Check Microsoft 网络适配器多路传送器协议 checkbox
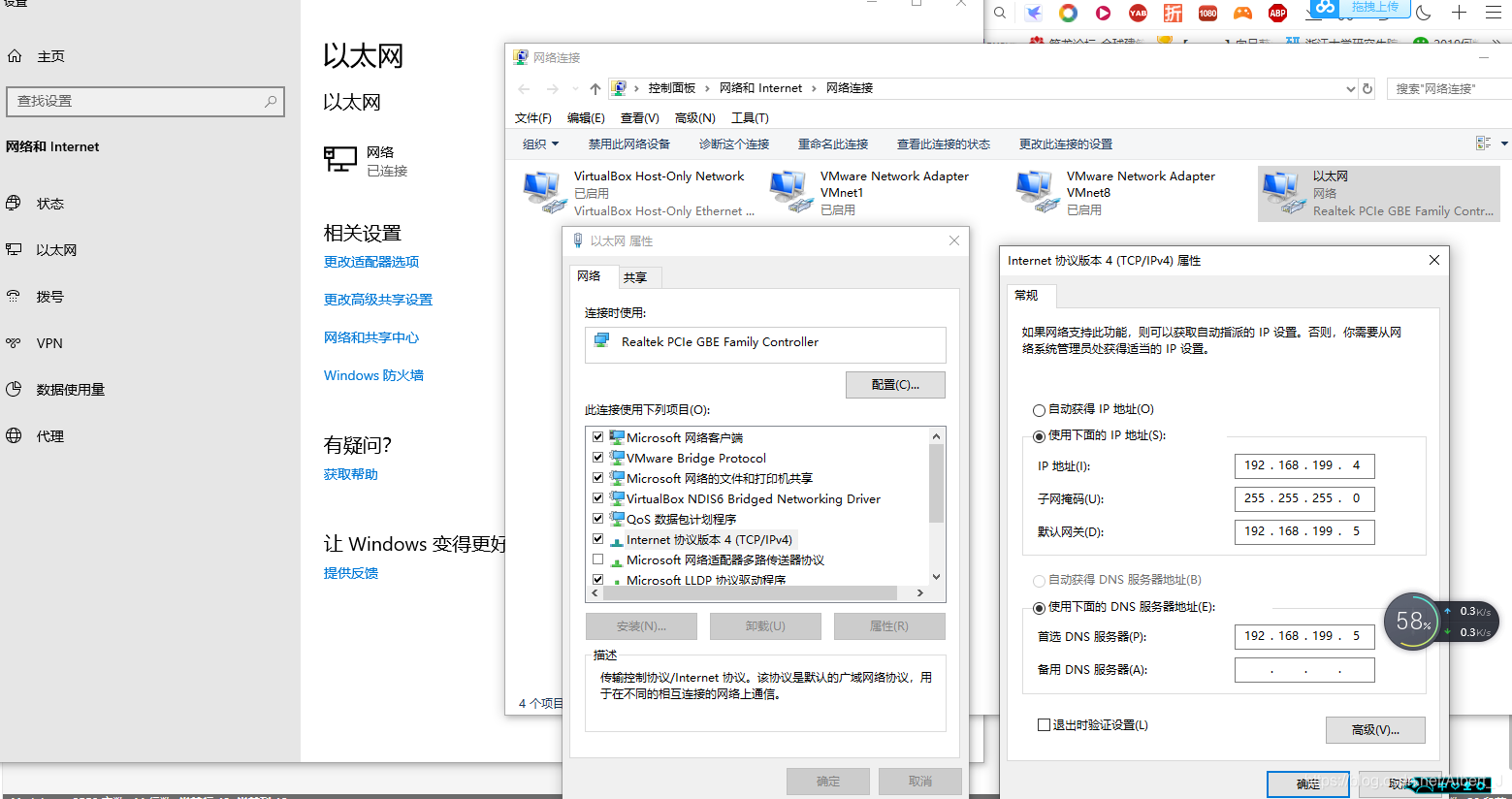 point(598,559)
